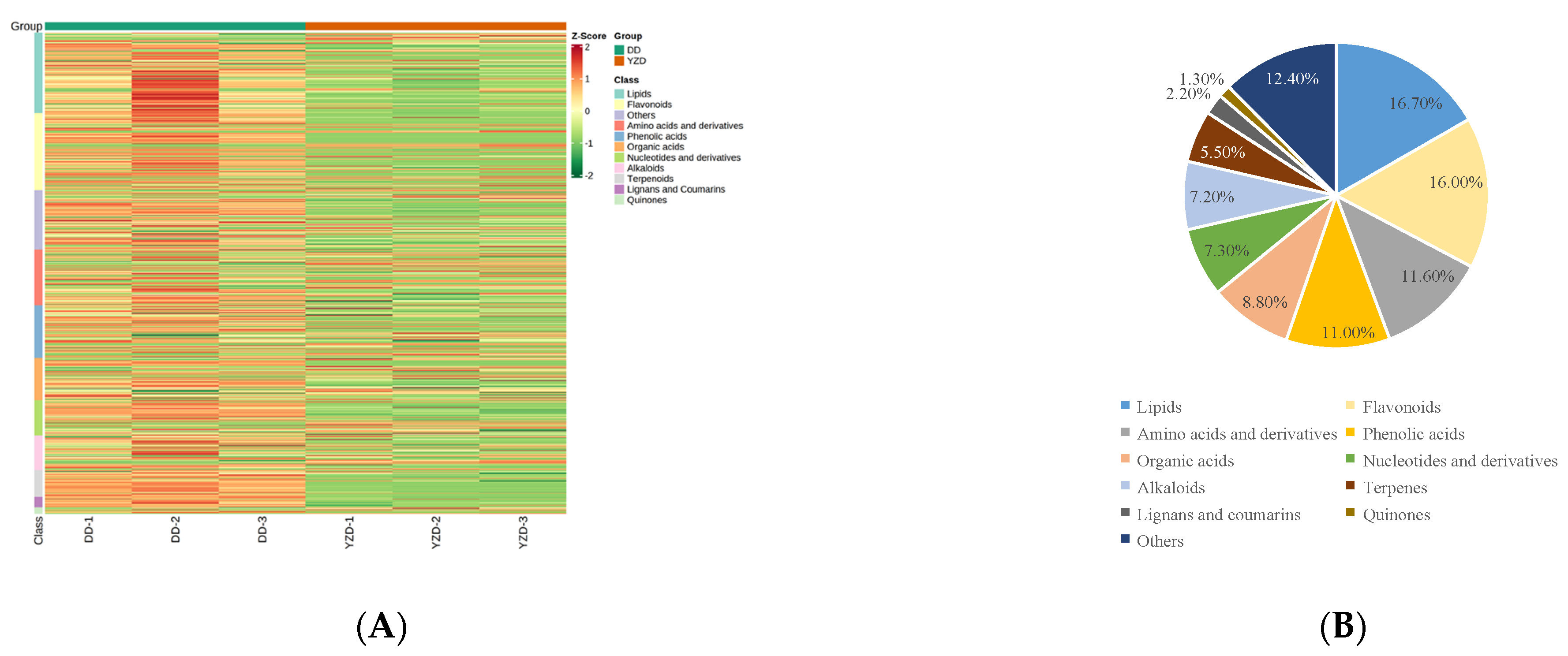Click the Alkaloids legend entry under pie chart
This screenshot has width=1568, height=656.
[1163, 488]
